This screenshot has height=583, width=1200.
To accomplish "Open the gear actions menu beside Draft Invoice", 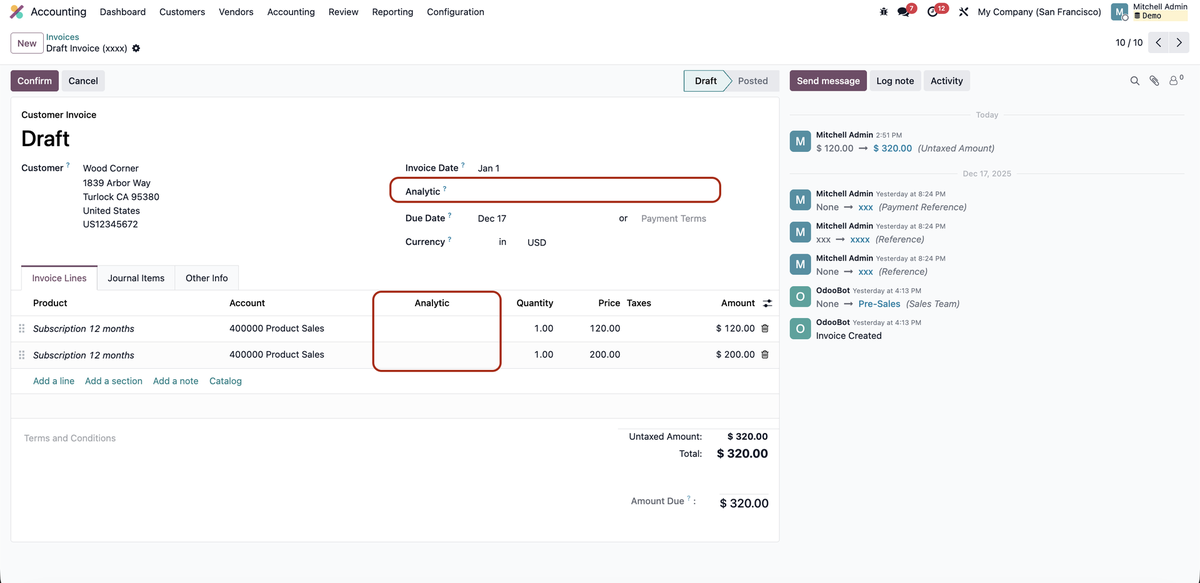I will pyautogui.click(x=135, y=47).
